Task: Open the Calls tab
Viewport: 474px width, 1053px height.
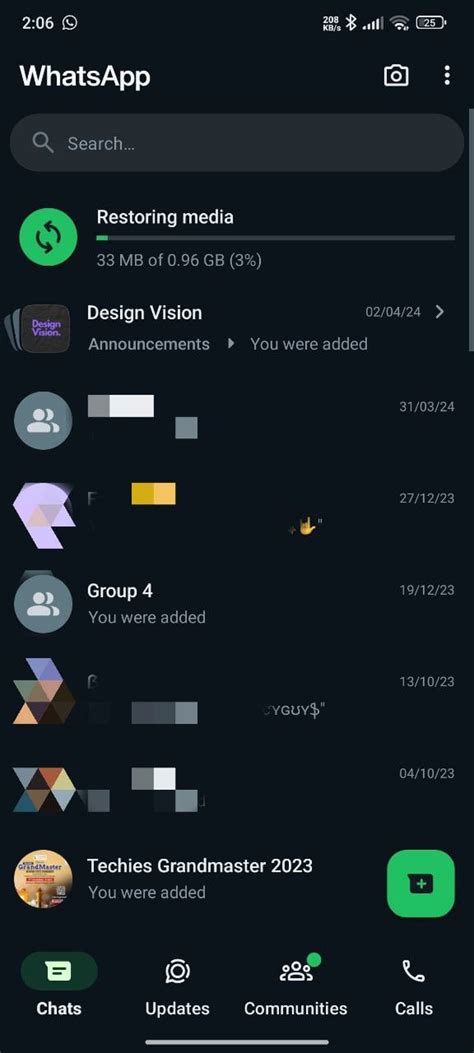Action: [414, 985]
